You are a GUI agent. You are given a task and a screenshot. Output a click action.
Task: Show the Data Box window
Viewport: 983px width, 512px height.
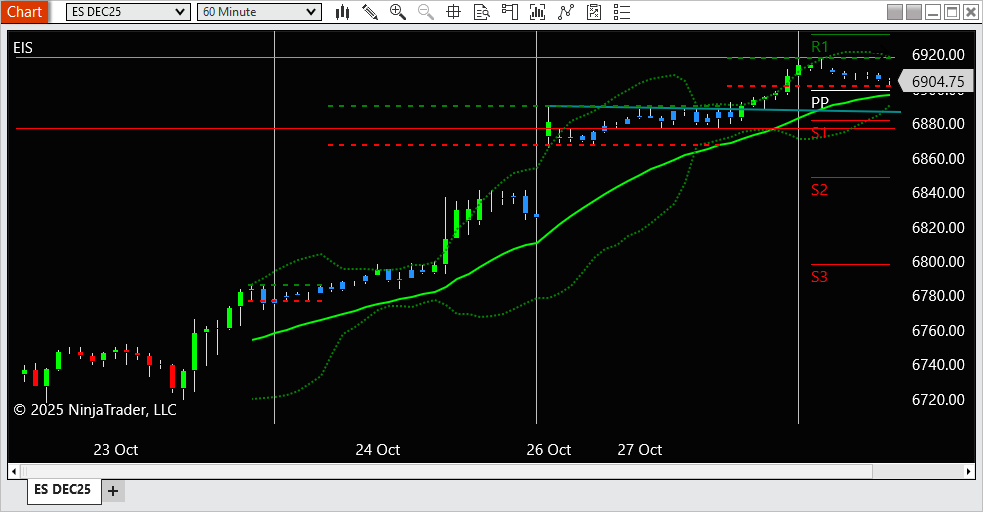(x=481, y=12)
